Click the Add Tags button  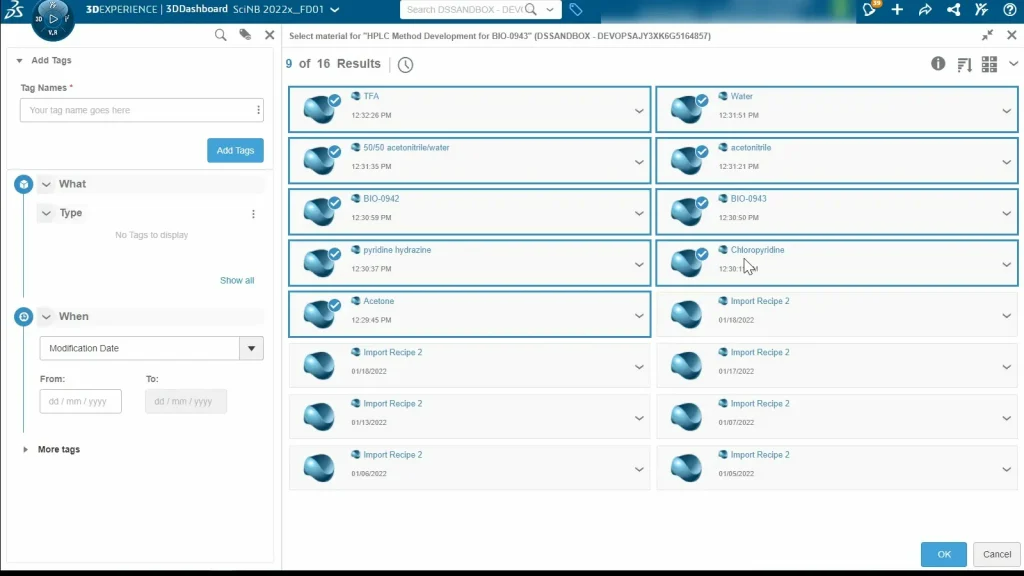click(235, 150)
